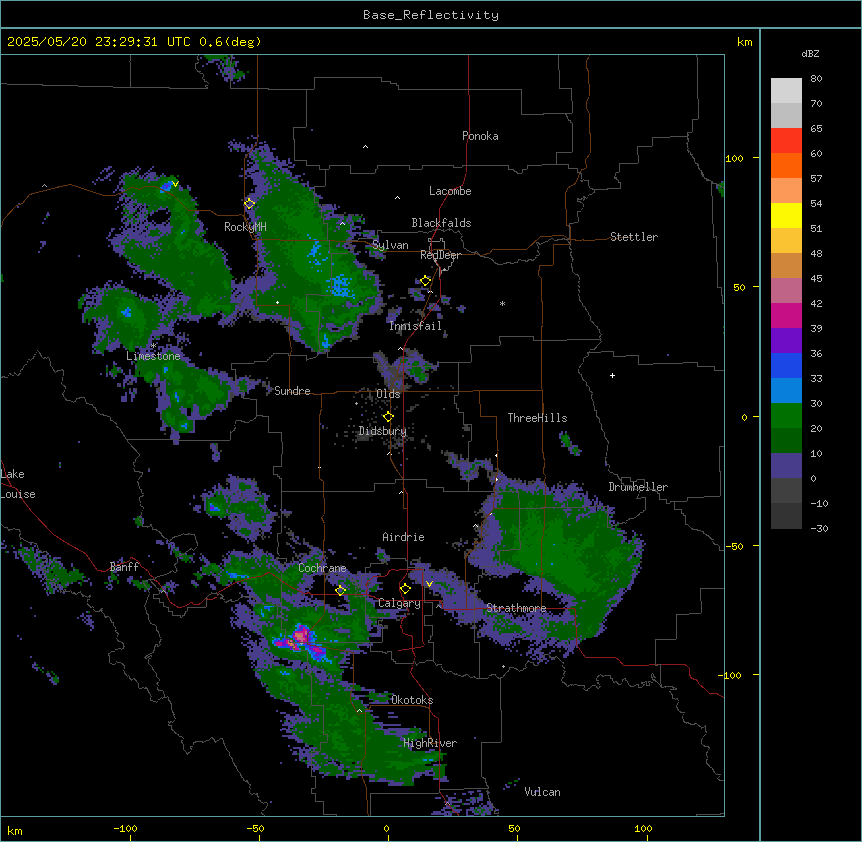Click the Ponoka city label
The image size is (862, 842).
coord(480,136)
